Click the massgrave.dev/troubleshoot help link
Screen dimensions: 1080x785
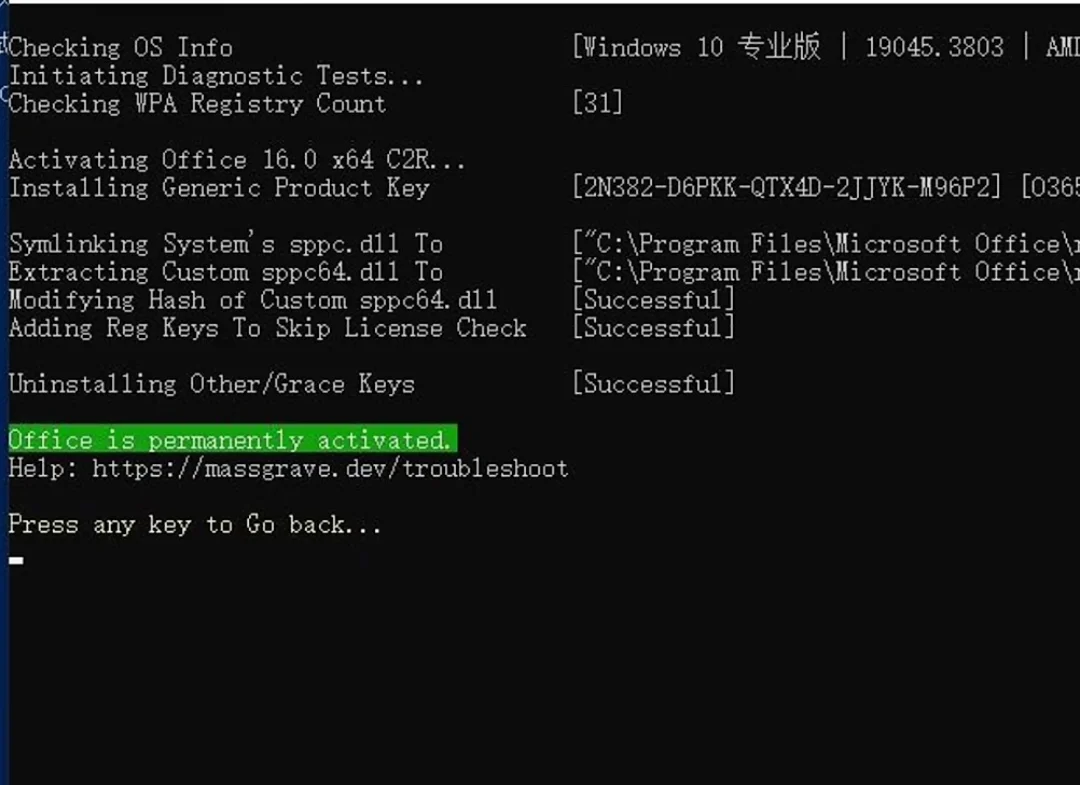click(330, 468)
